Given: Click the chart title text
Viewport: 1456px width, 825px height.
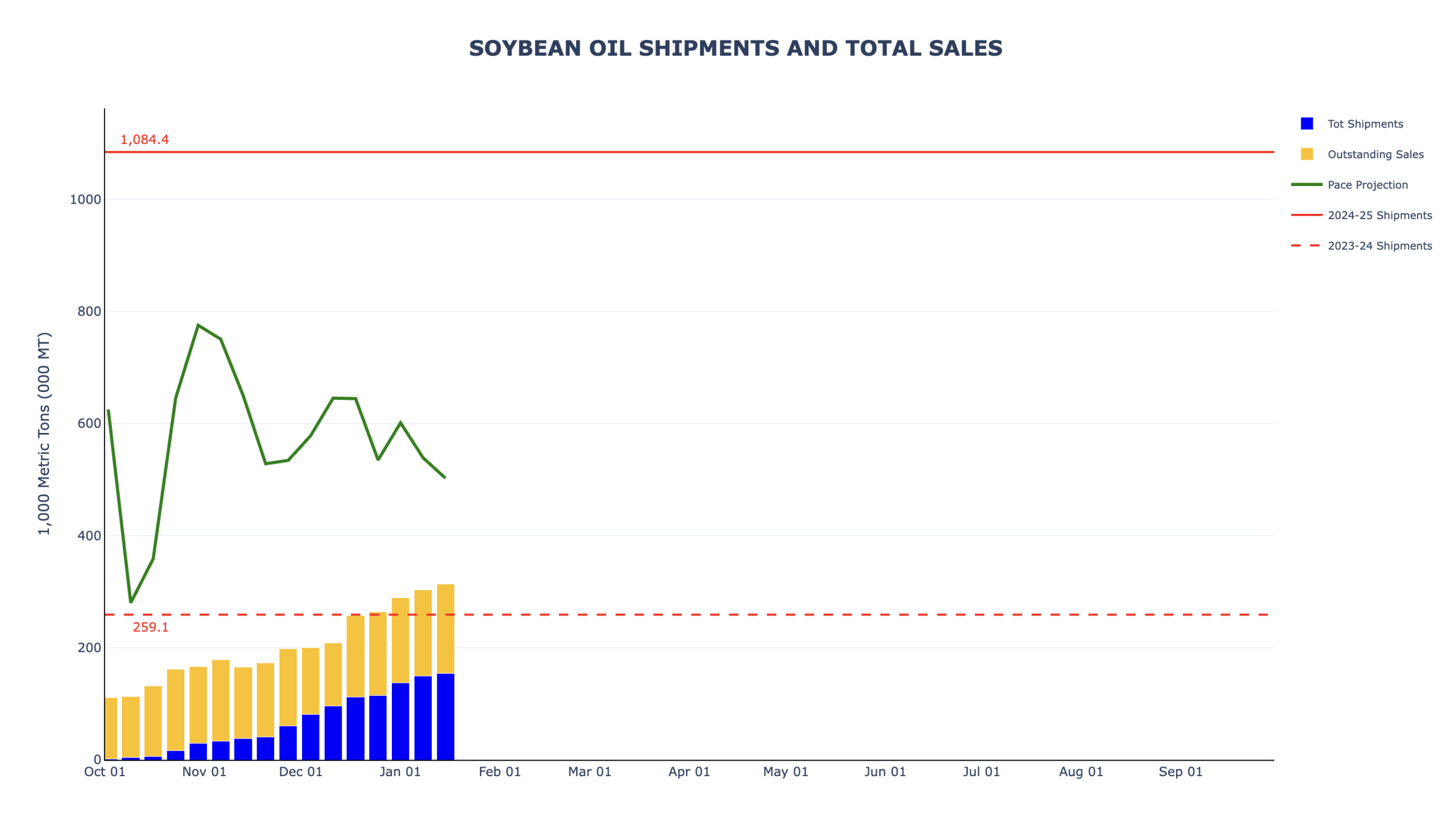Looking at the screenshot, I should (735, 48).
